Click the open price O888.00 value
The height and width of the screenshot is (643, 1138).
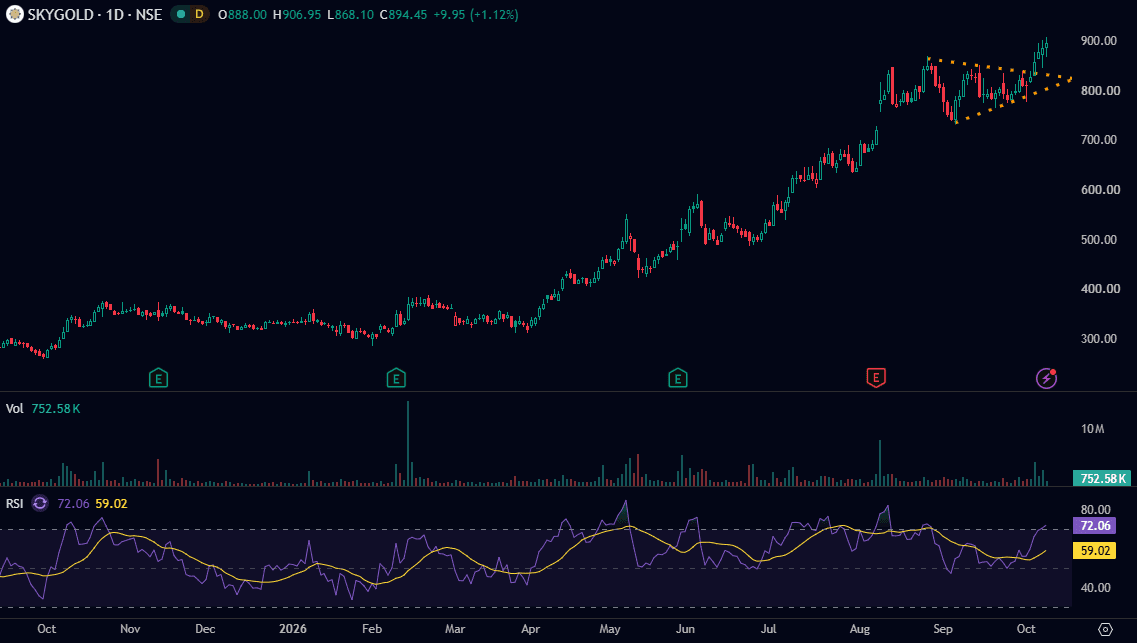242,15
